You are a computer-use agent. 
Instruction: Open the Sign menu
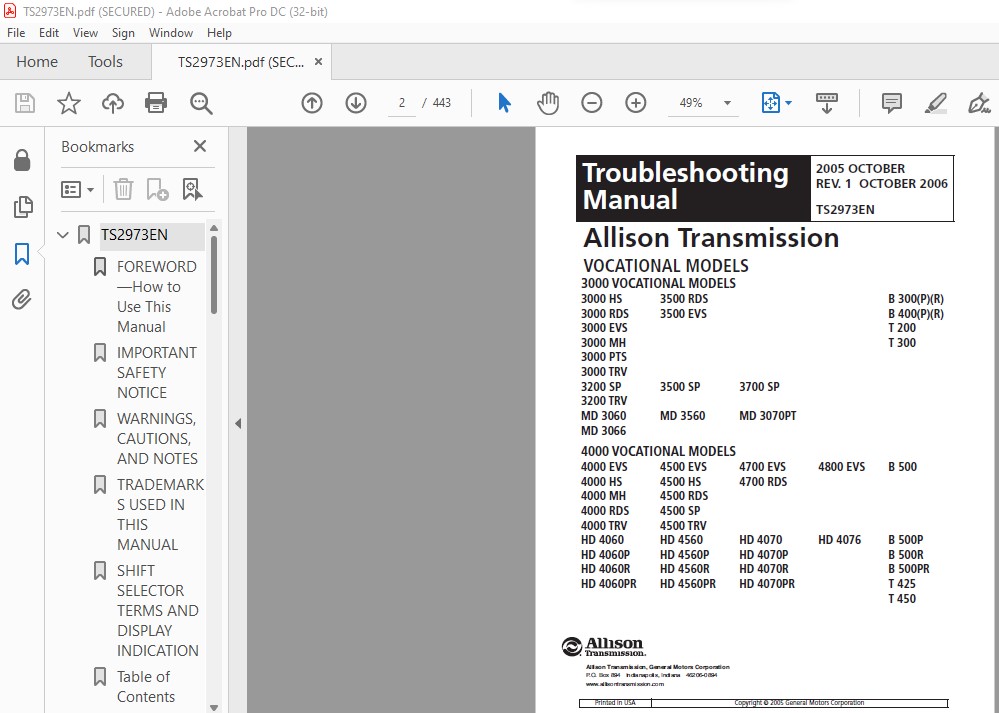click(123, 32)
